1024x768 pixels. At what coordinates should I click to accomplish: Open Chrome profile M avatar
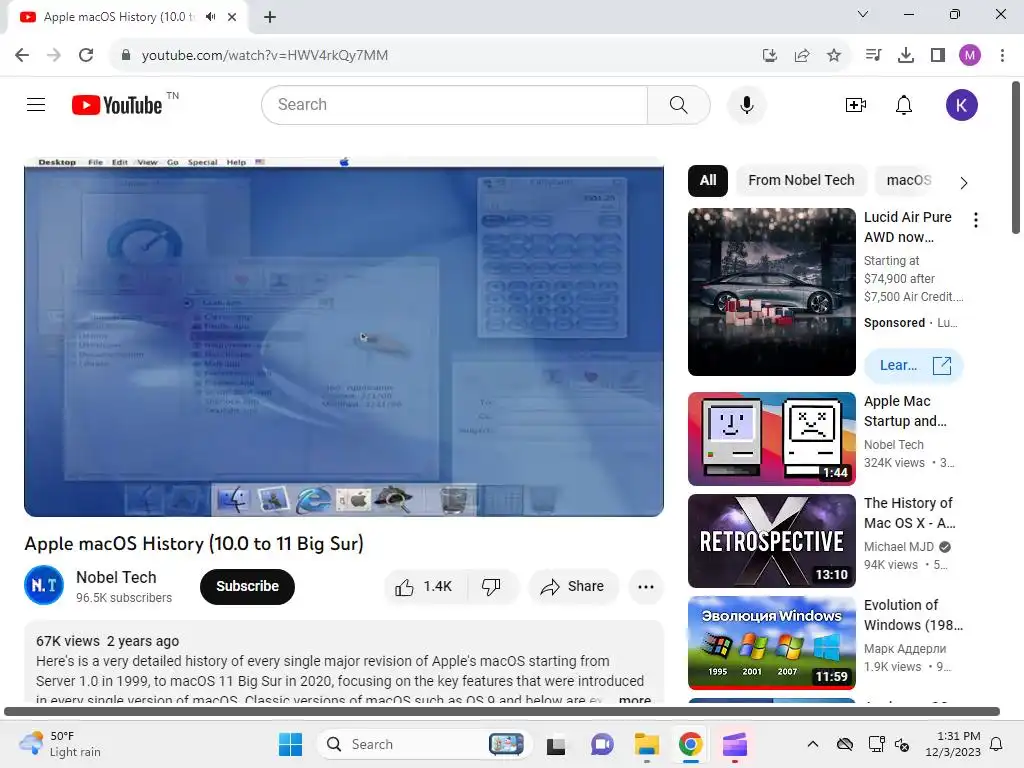click(970, 55)
